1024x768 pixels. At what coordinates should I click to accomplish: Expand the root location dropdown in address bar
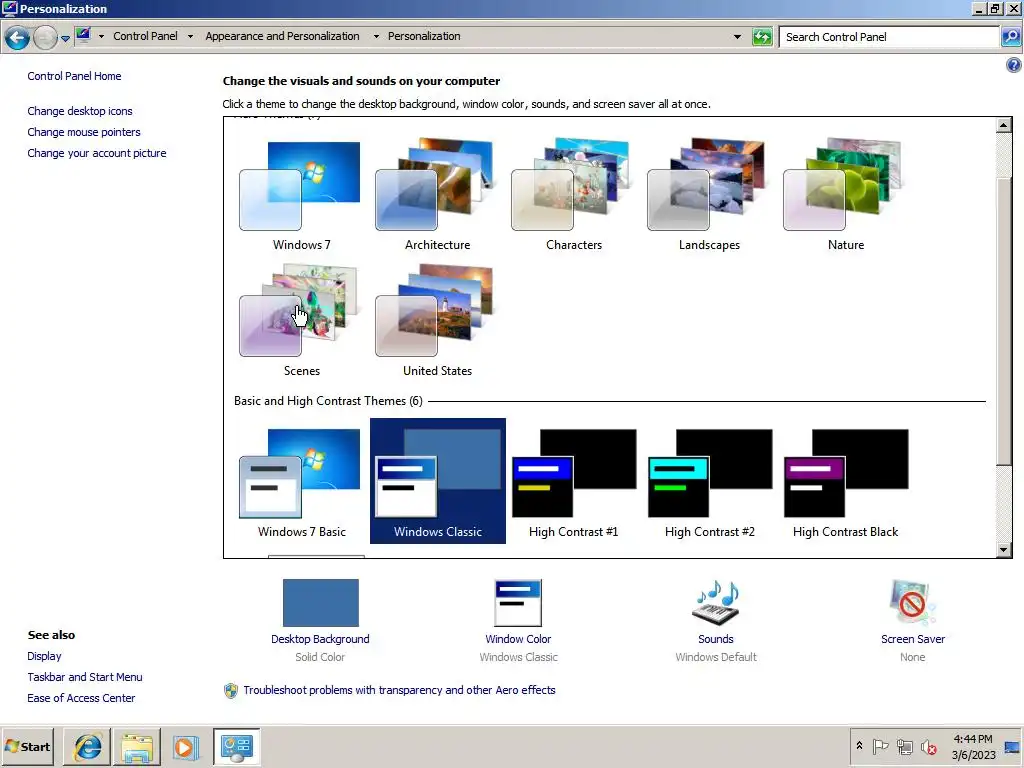tap(101, 37)
